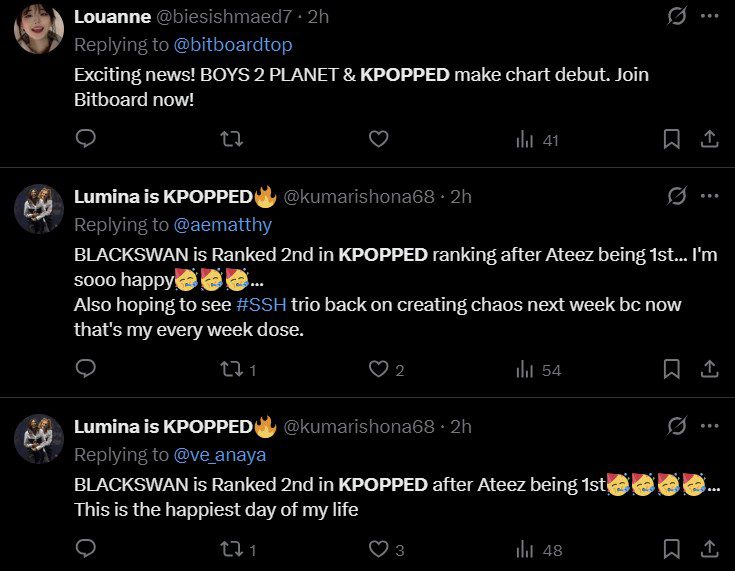The image size is (735, 571).
Task: Open more options on happiest day tweet
Action: point(709,427)
